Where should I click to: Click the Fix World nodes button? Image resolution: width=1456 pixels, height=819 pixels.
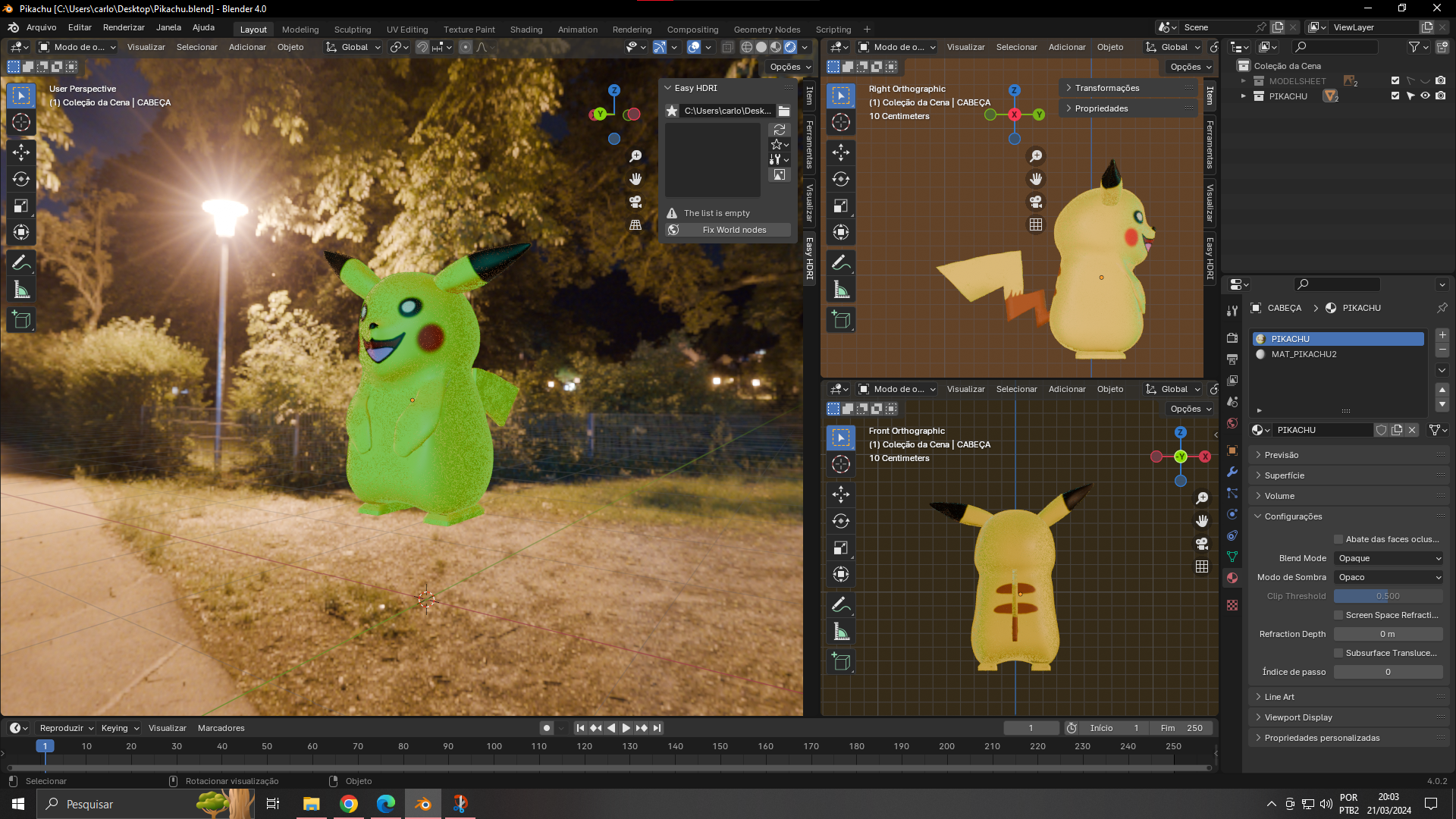[x=728, y=230]
